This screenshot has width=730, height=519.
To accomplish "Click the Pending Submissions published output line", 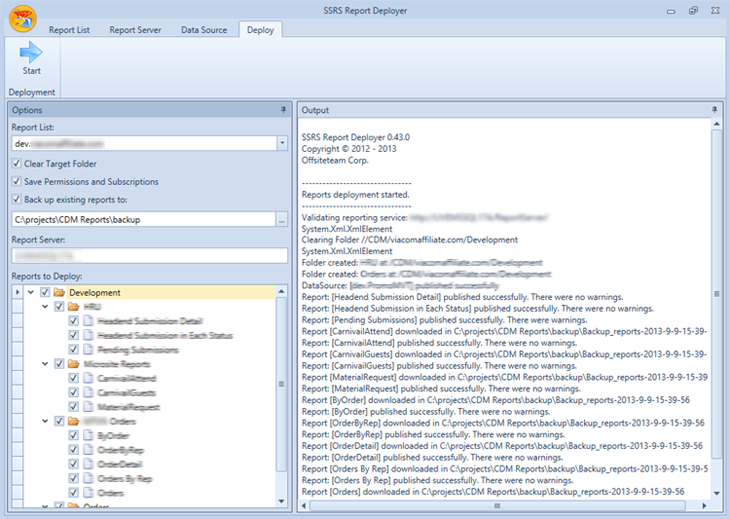I will pyautogui.click(x=445, y=320).
